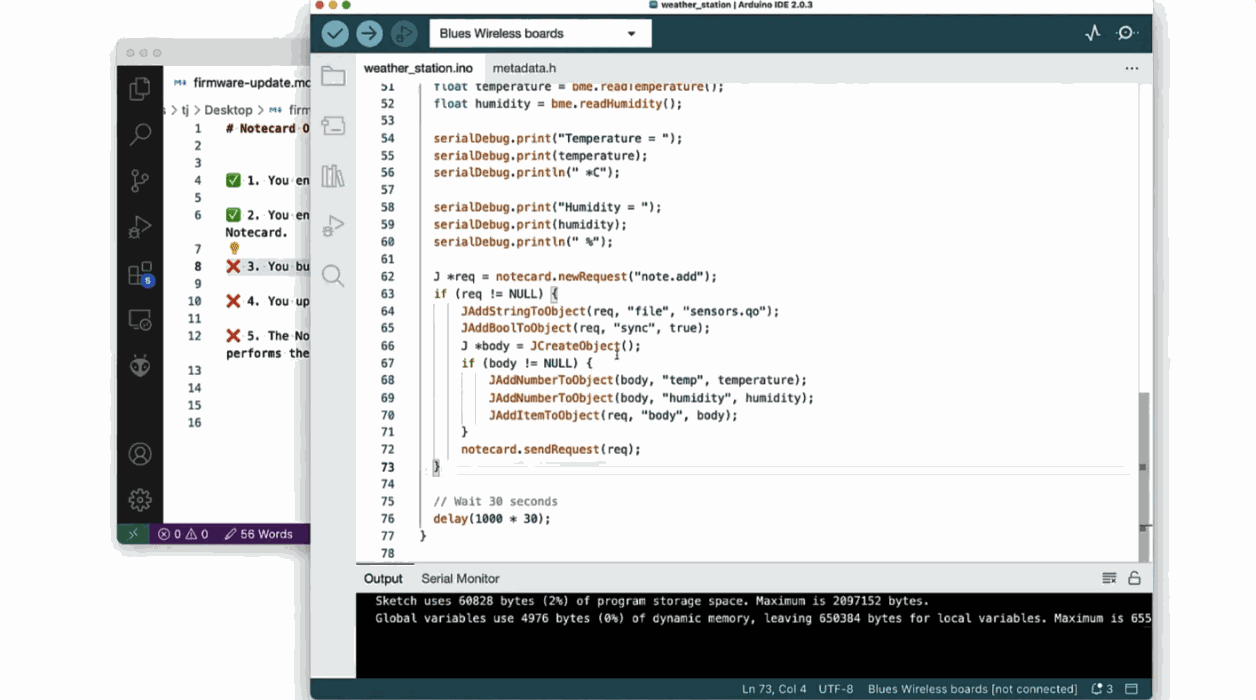Open Explorer icon in VS Code activity bar
1256x700 pixels.
140,89
